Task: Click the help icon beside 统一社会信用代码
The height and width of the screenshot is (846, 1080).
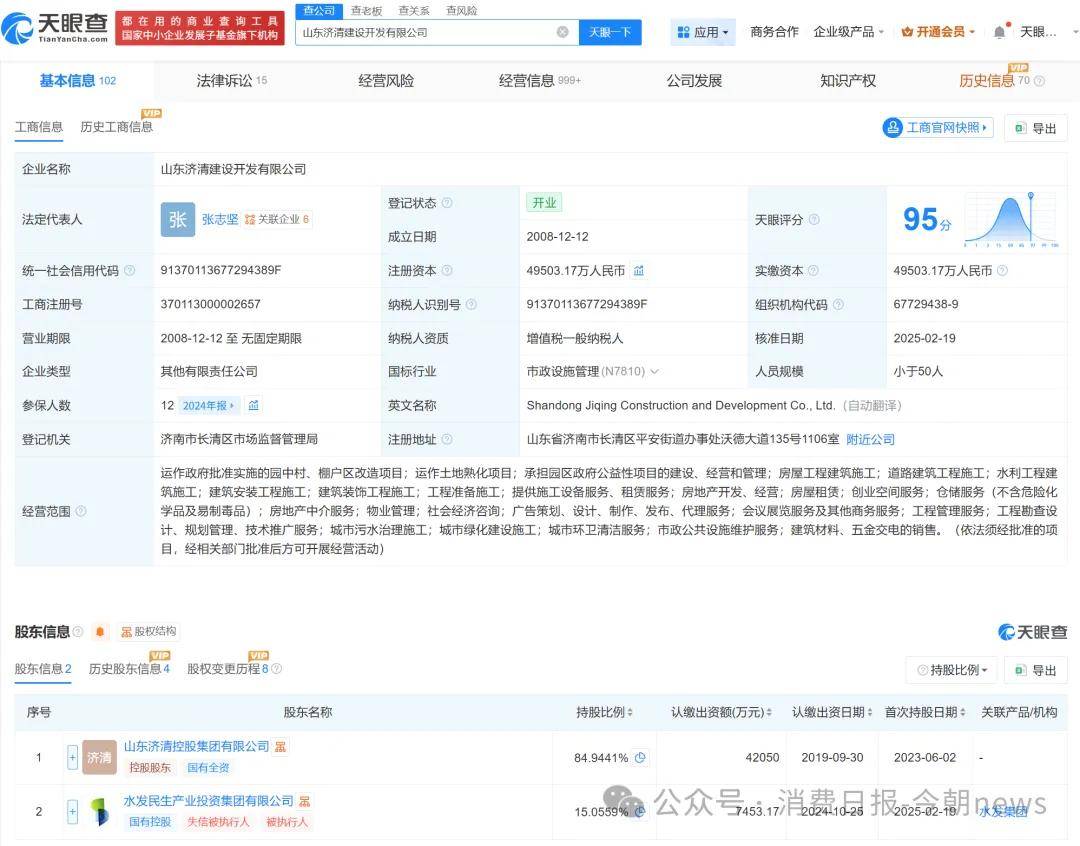Action: 129,271
